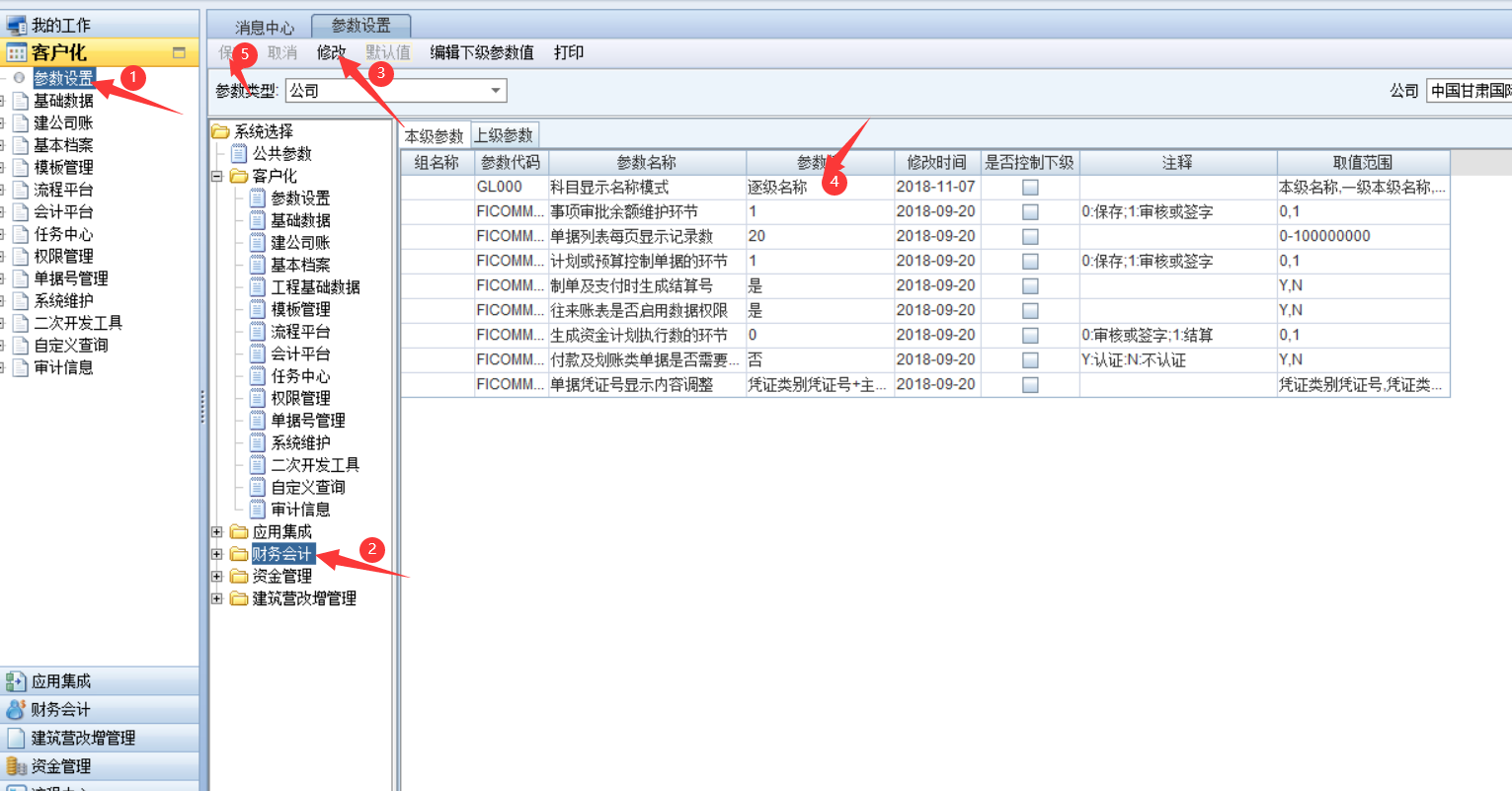The width and height of the screenshot is (1512, 791).
Task: Click the 应用集成 icon in bottom navigation
Action: 15,681
